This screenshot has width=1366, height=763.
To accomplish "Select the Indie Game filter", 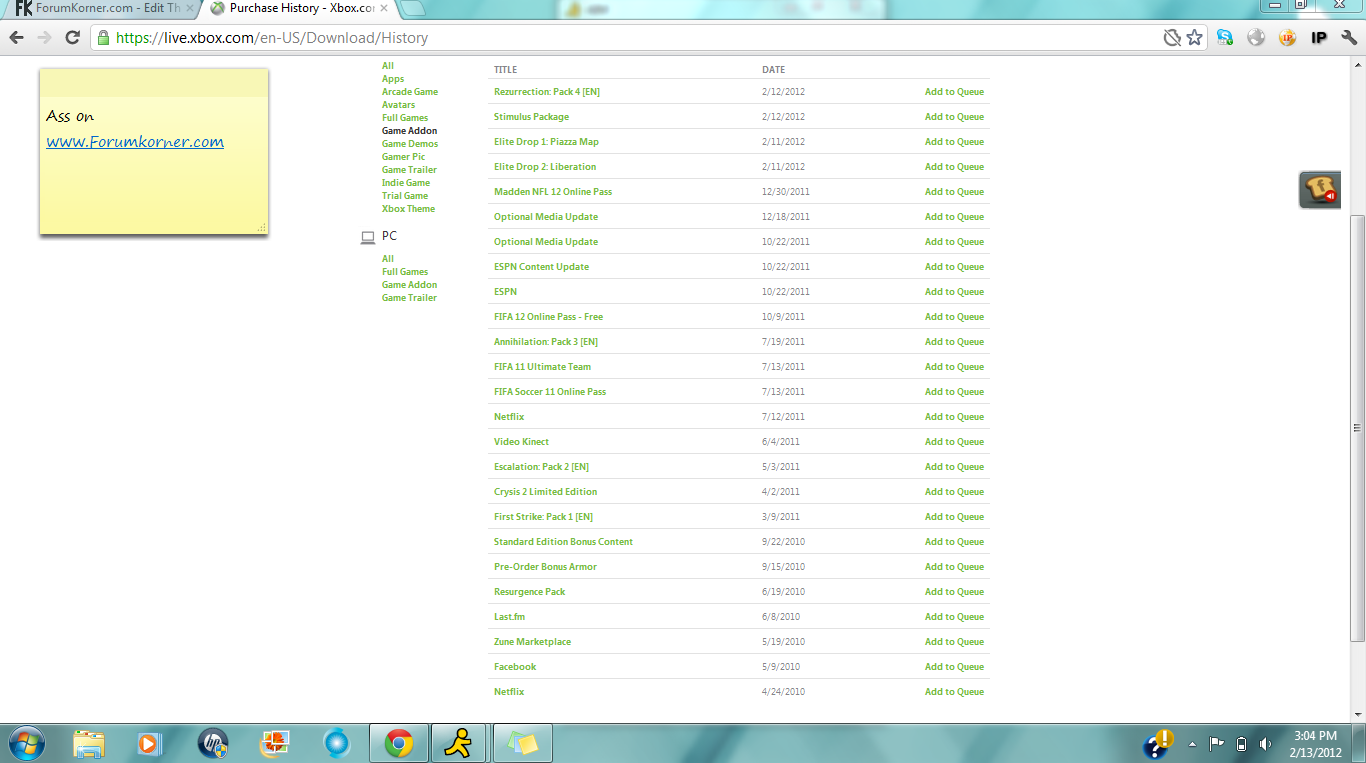I will click(406, 183).
